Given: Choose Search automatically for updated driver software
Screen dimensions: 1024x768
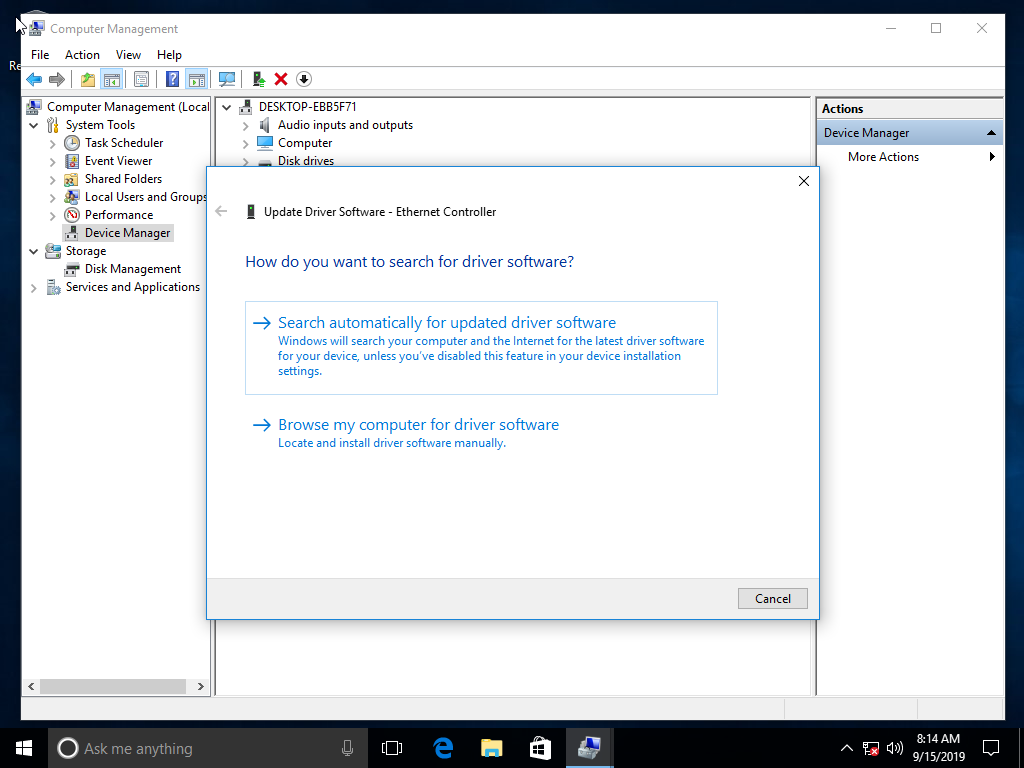Looking at the screenshot, I should click(446, 323).
